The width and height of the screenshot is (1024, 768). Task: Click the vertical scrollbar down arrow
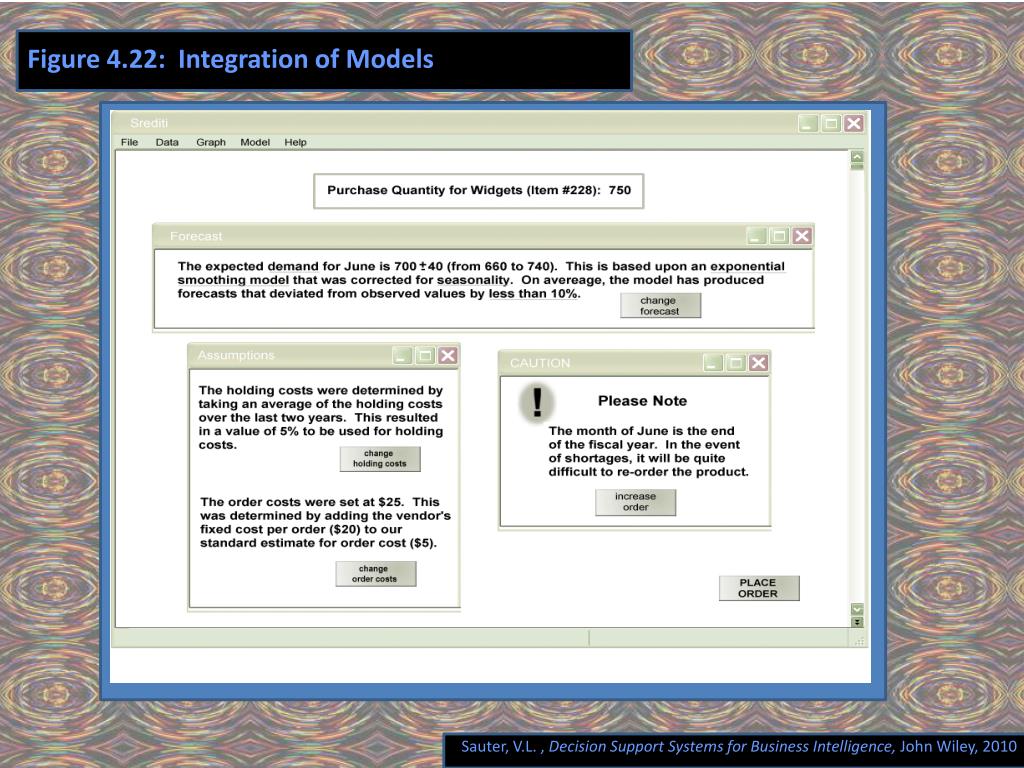point(857,609)
